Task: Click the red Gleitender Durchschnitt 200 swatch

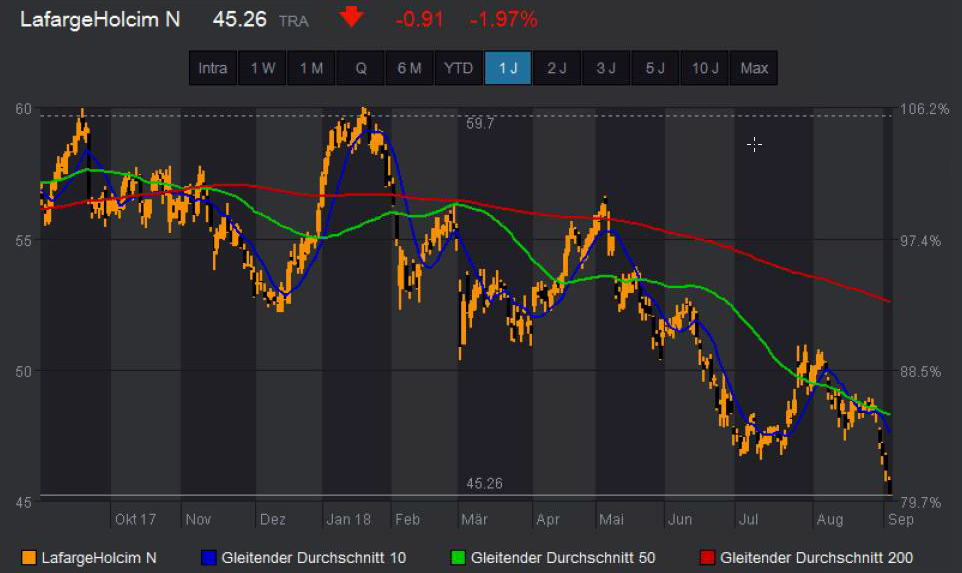Action: (x=707, y=558)
